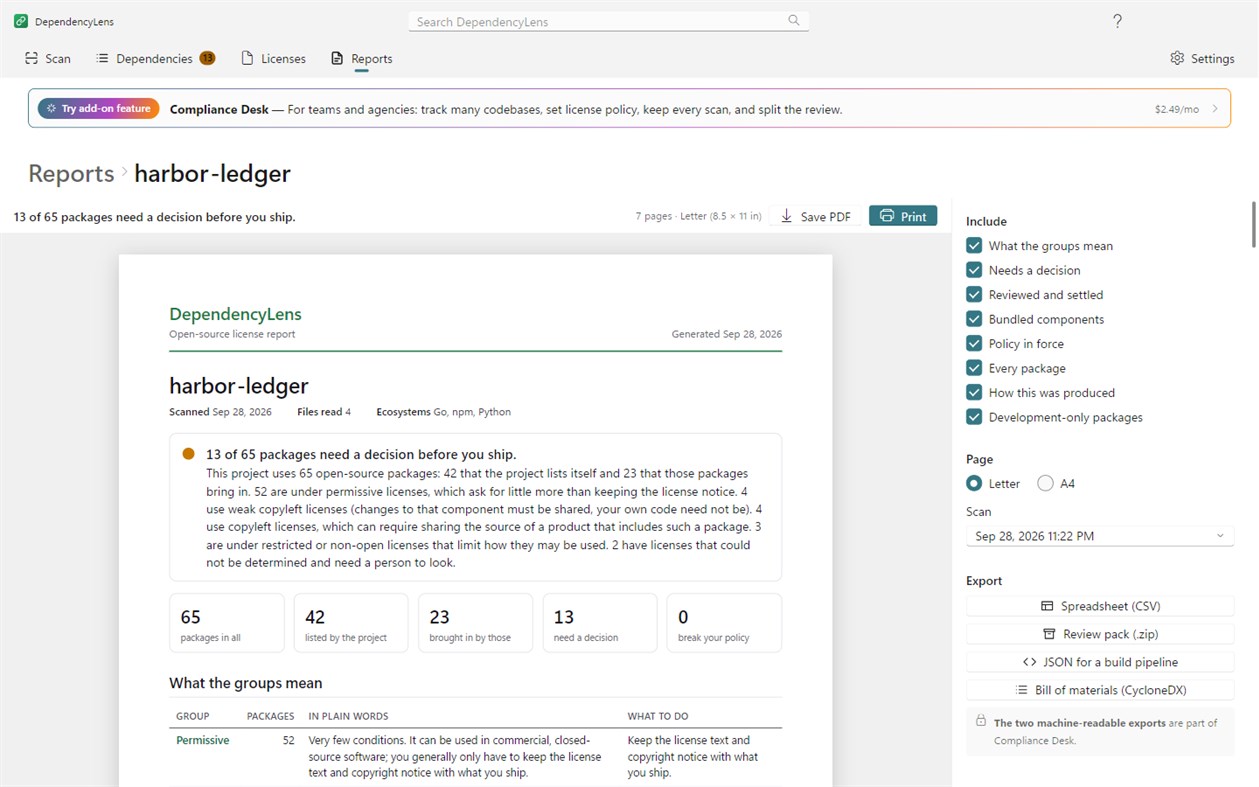Click the Search DependencyLens field

click(x=608, y=21)
